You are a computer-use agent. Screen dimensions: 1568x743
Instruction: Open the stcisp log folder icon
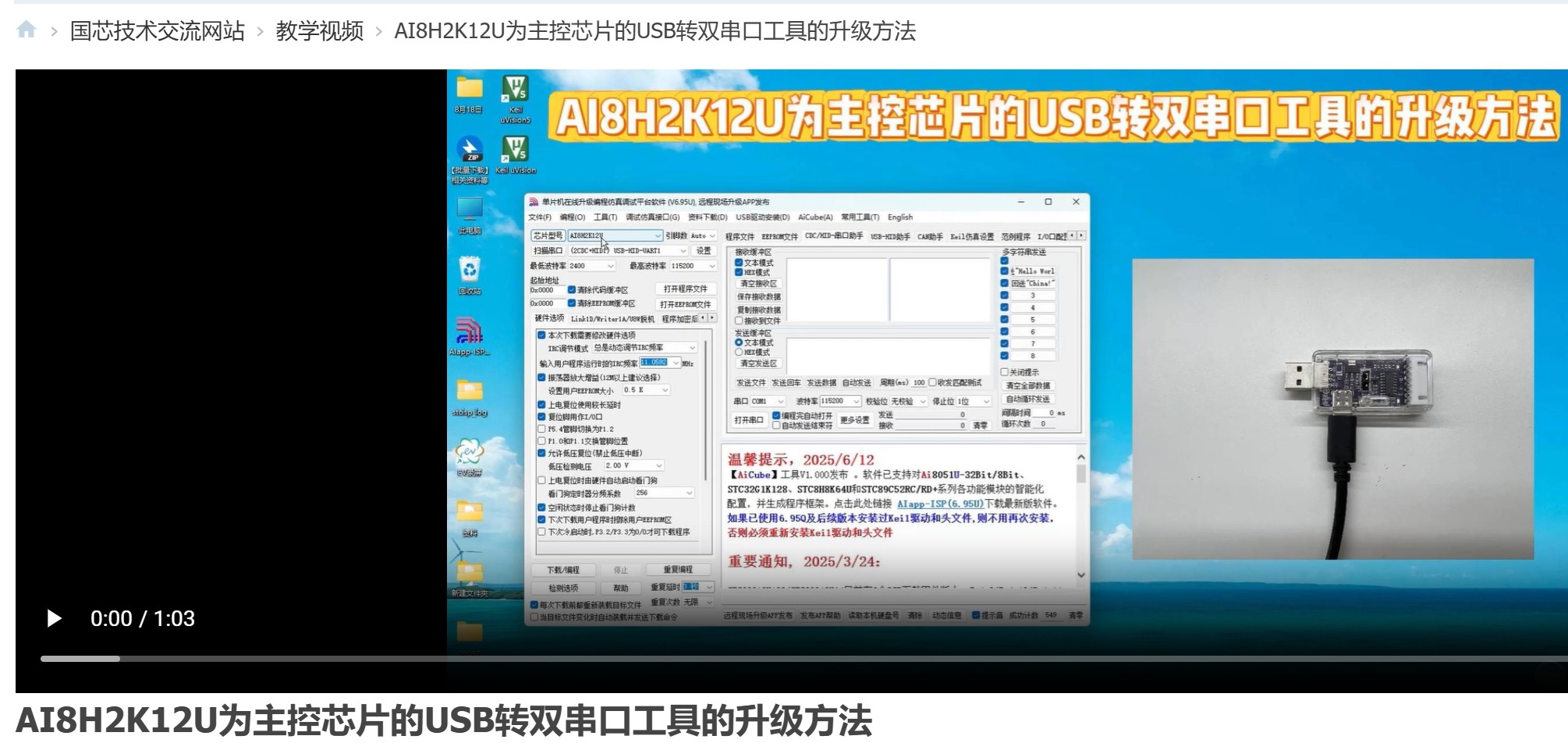pos(469,398)
